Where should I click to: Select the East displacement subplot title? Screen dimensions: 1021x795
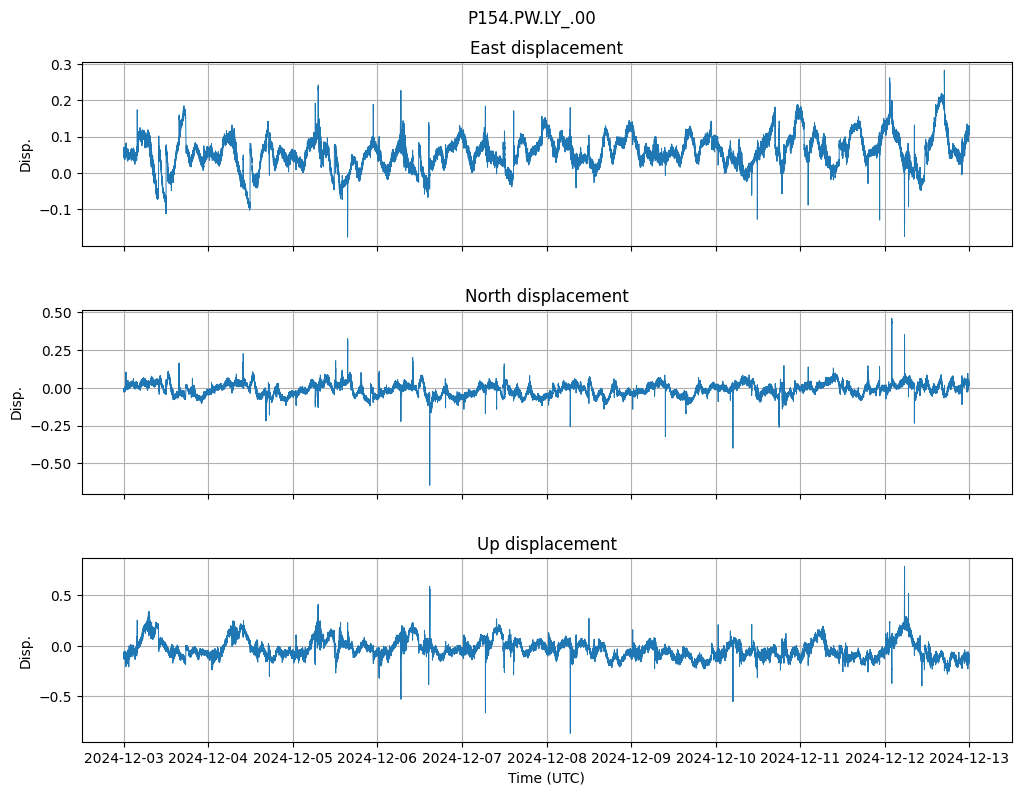(x=546, y=48)
